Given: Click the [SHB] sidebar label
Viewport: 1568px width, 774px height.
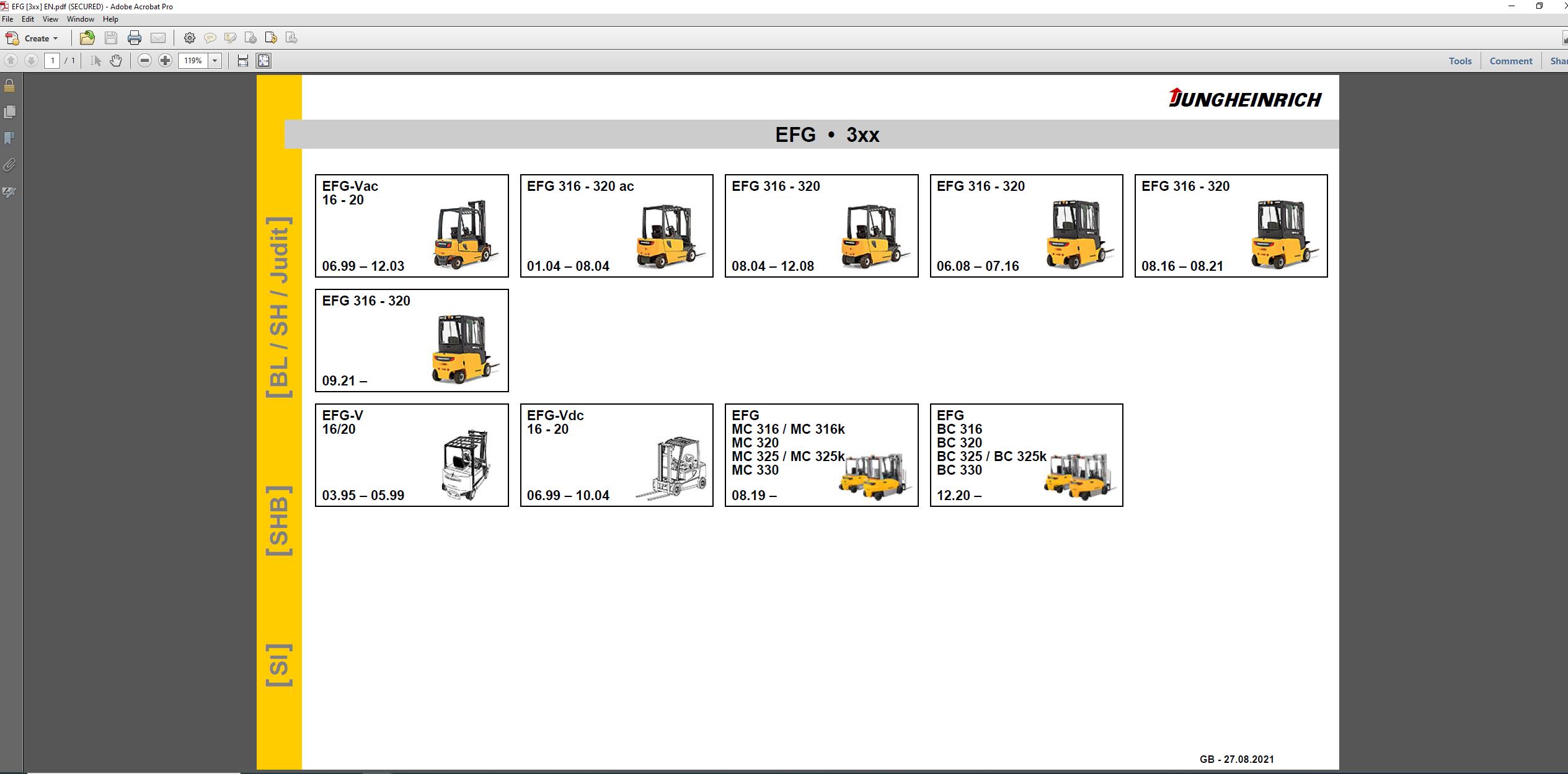Looking at the screenshot, I should click(x=279, y=521).
